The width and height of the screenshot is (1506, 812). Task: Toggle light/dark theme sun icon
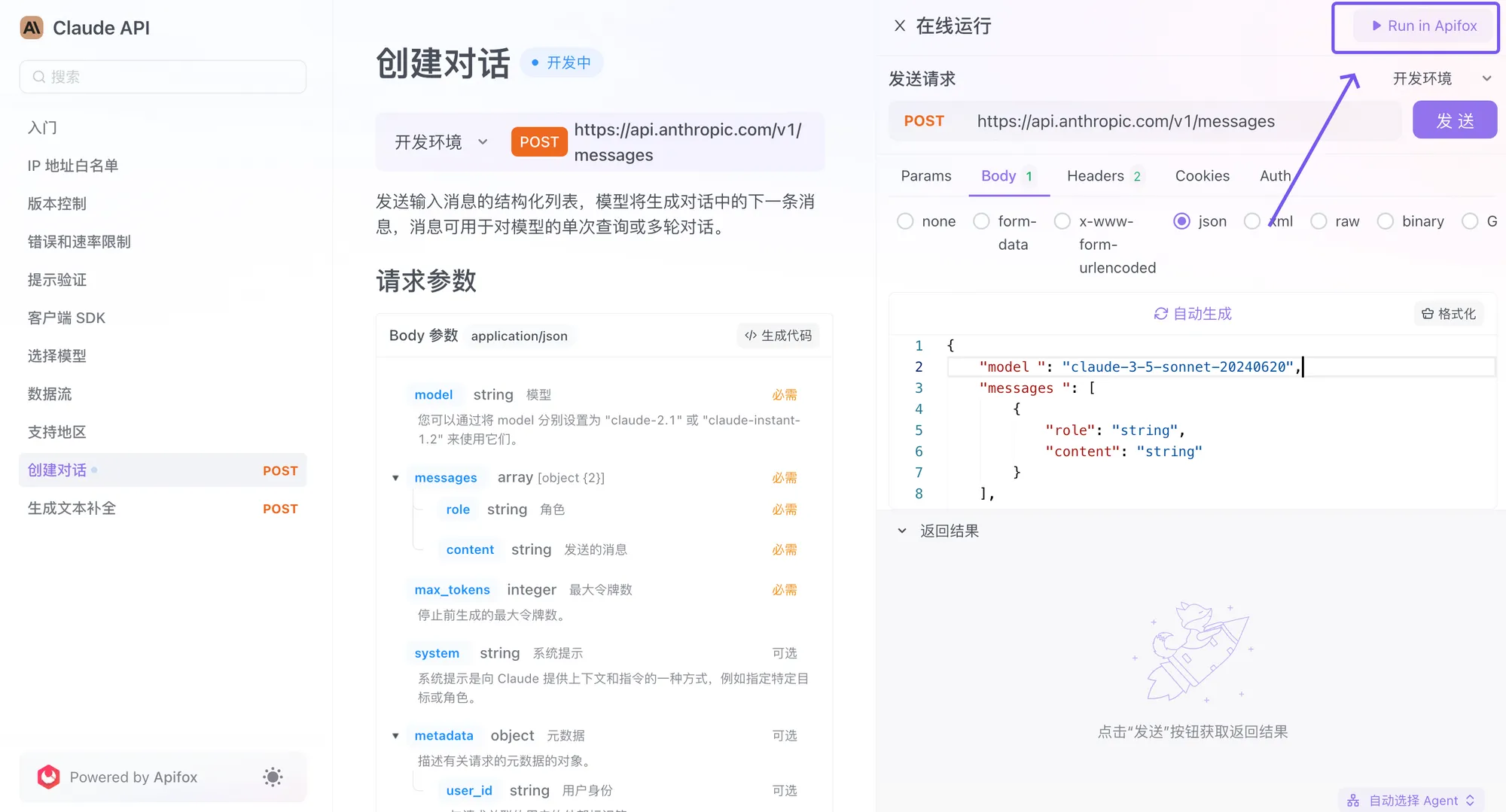pos(273,777)
